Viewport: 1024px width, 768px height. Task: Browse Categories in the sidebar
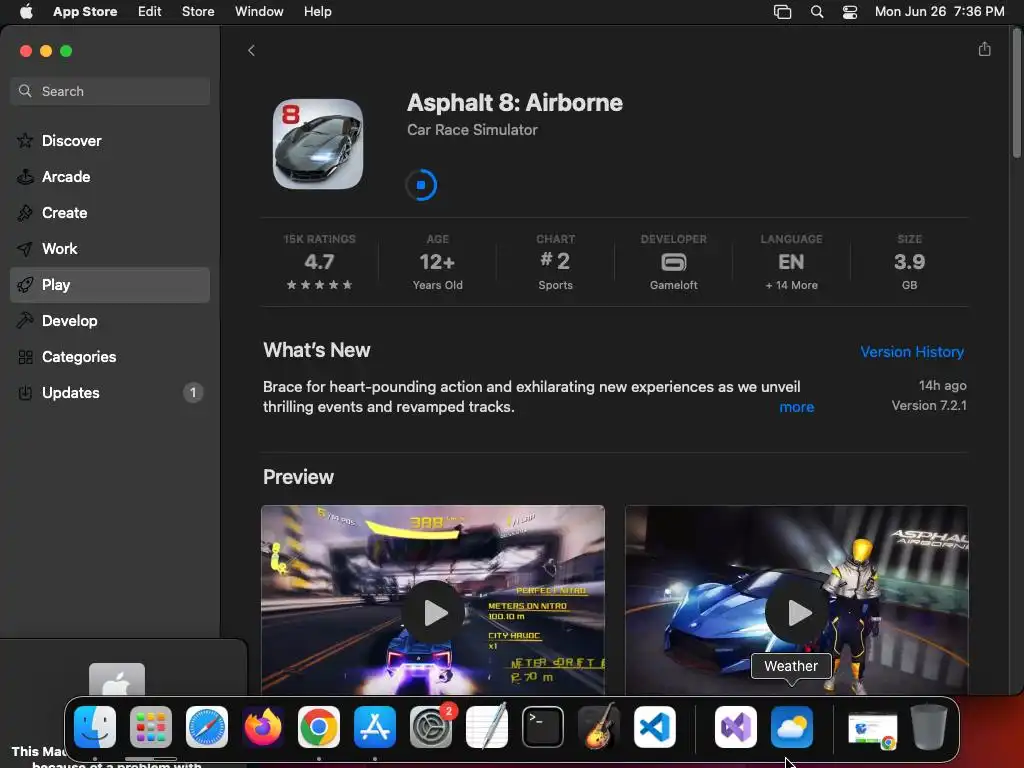tap(110, 357)
